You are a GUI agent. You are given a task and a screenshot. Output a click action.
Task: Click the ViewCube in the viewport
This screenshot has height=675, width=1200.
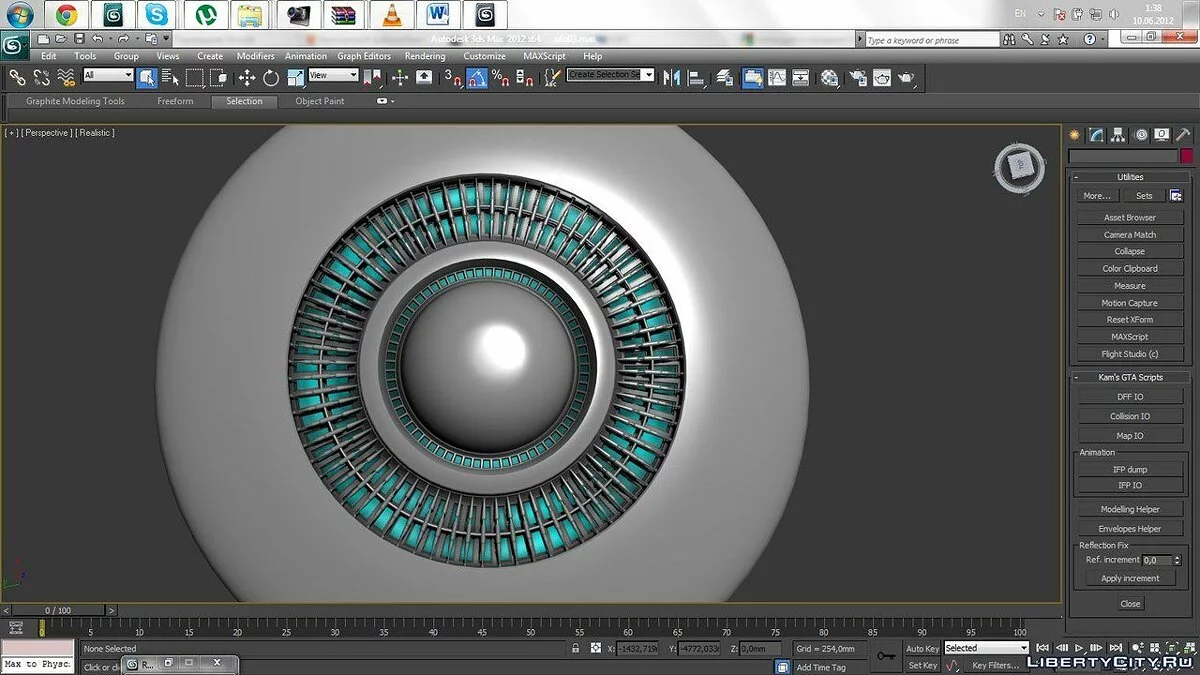click(1019, 167)
